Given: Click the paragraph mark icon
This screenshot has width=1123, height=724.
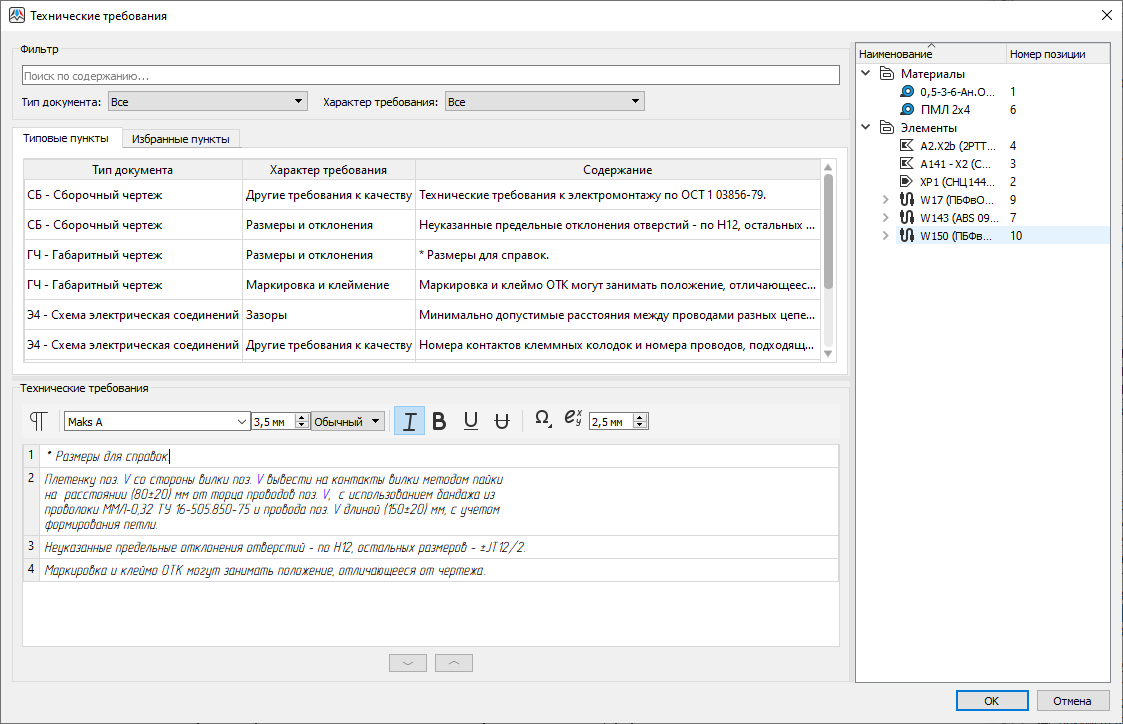Looking at the screenshot, I should [x=39, y=421].
